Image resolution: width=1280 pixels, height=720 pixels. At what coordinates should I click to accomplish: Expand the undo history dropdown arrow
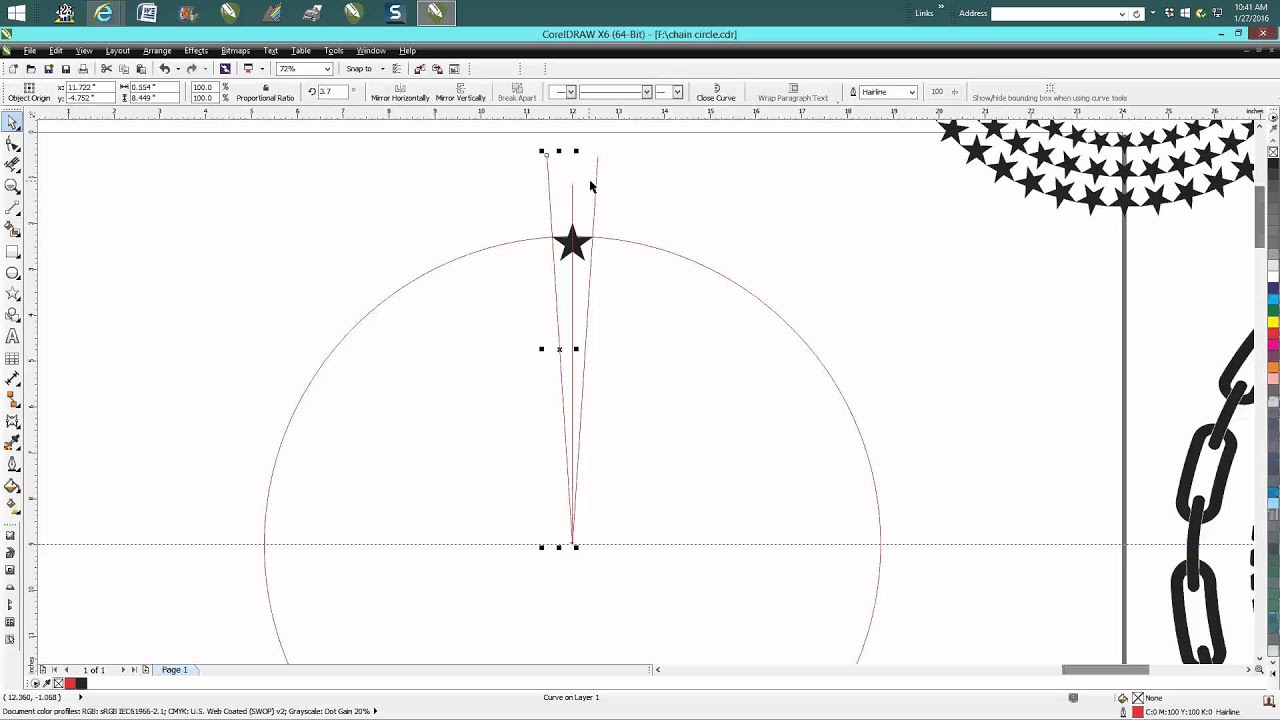tap(178, 69)
